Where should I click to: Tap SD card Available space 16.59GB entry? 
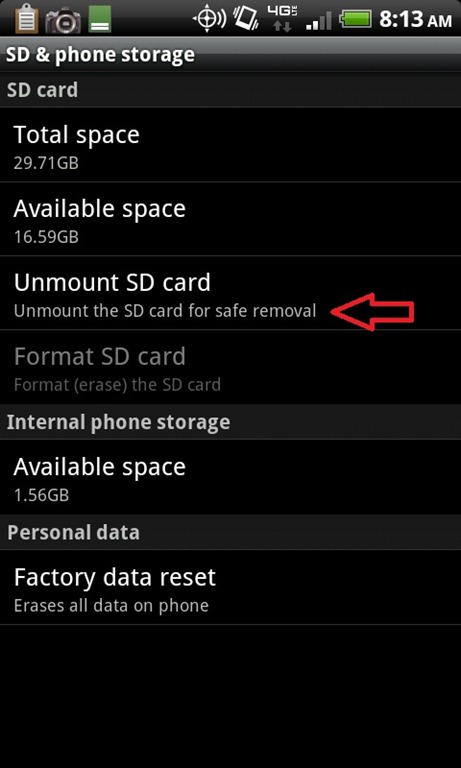click(x=230, y=219)
